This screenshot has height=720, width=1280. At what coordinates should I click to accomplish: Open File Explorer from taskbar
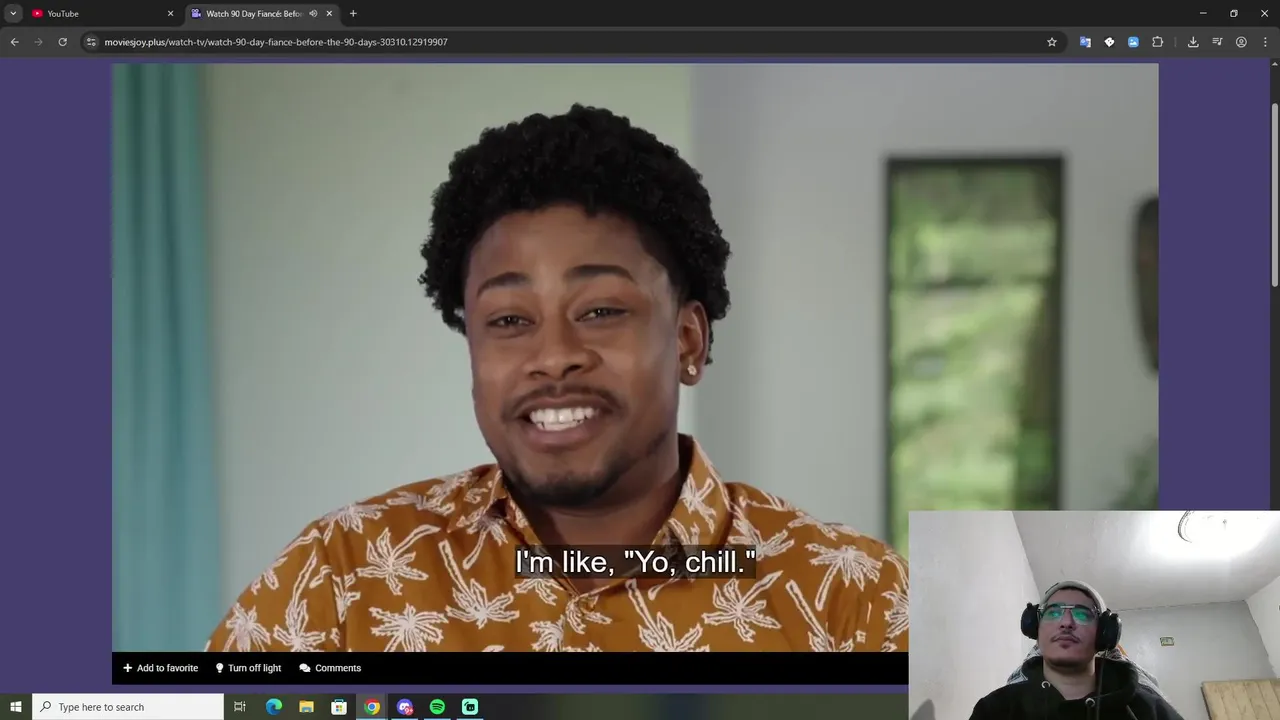tap(306, 707)
